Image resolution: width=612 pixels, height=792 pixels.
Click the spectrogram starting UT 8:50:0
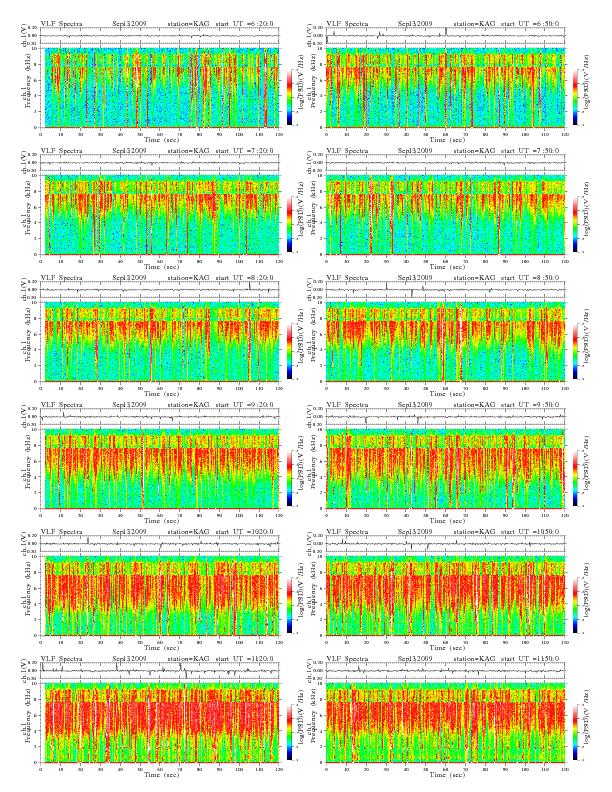(x=445, y=342)
